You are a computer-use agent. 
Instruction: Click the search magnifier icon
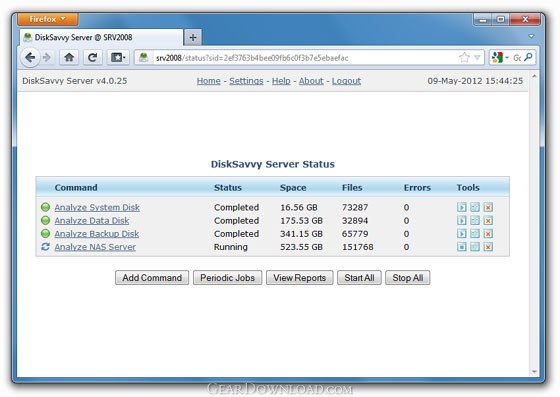[529, 57]
